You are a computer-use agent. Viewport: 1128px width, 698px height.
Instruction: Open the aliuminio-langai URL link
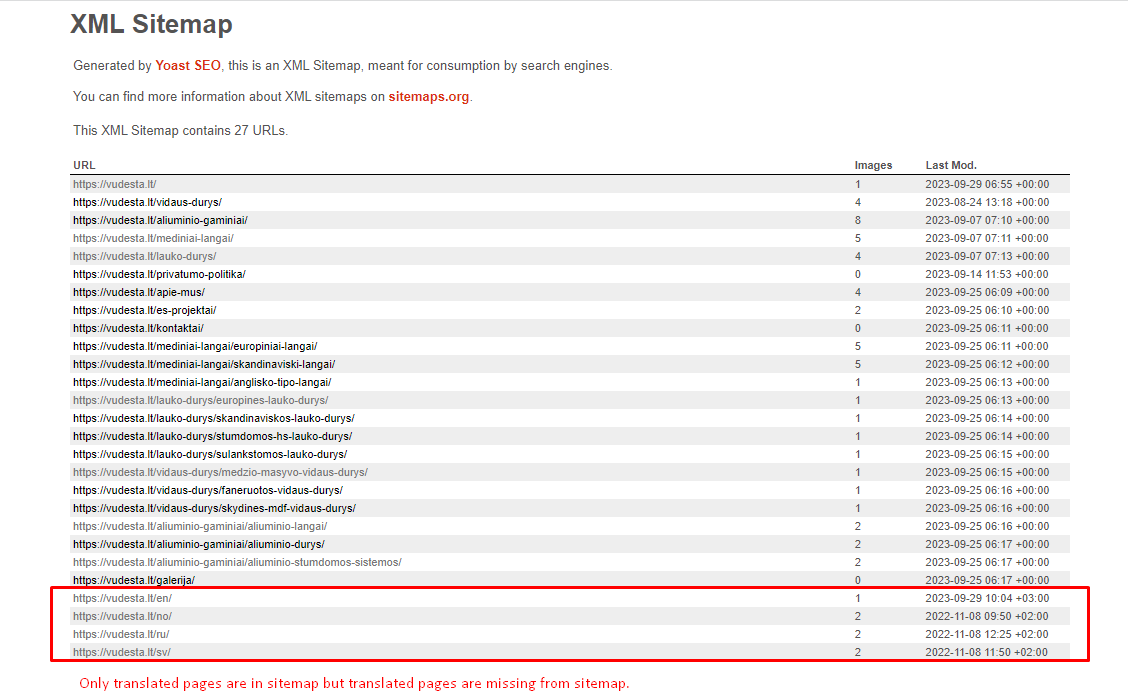click(200, 526)
